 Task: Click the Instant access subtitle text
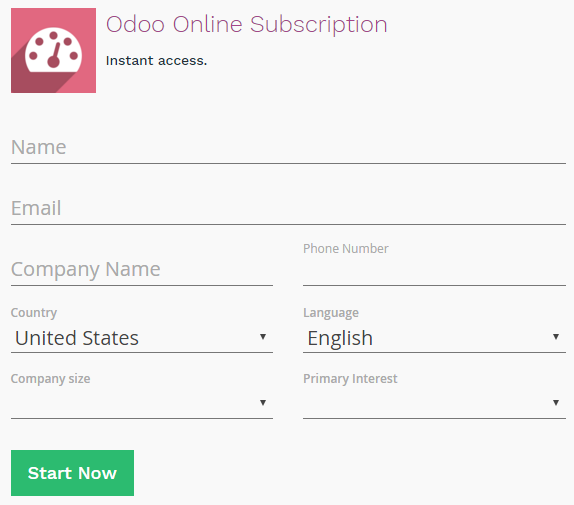coord(156,60)
